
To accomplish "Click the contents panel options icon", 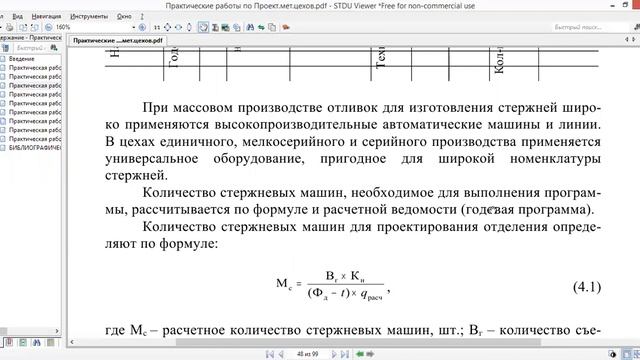I will point(5,48).
